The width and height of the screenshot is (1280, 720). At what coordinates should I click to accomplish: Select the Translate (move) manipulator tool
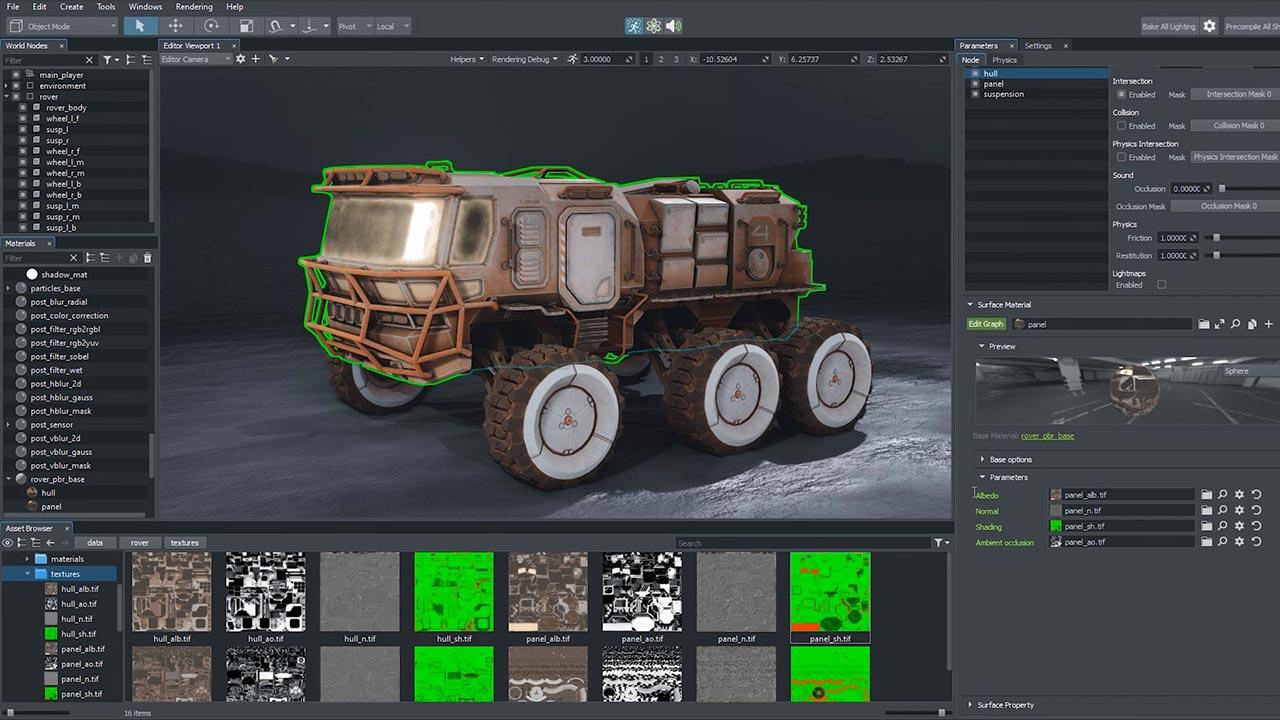pos(175,26)
